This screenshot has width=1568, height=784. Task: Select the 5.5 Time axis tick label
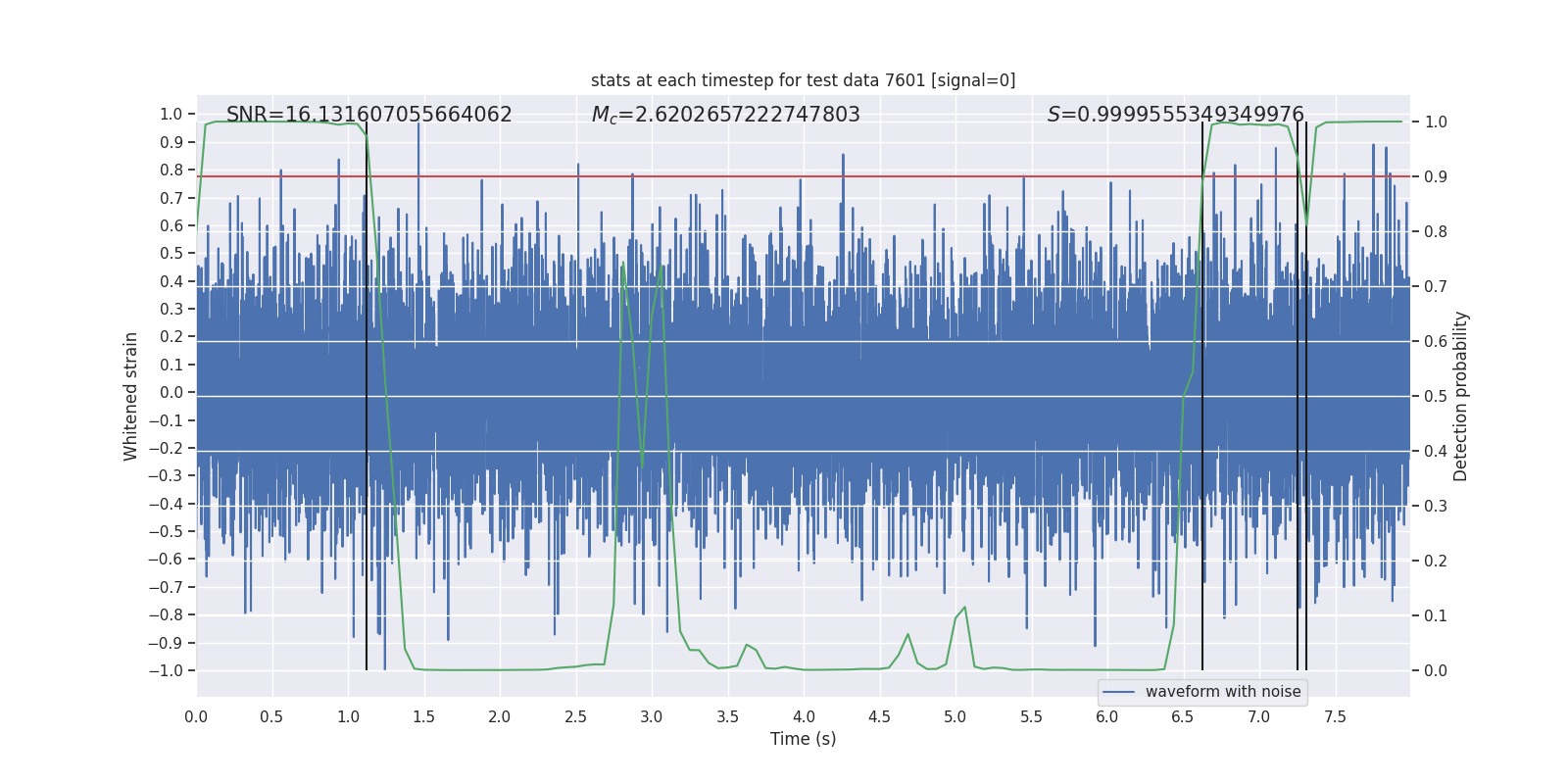click(1031, 717)
